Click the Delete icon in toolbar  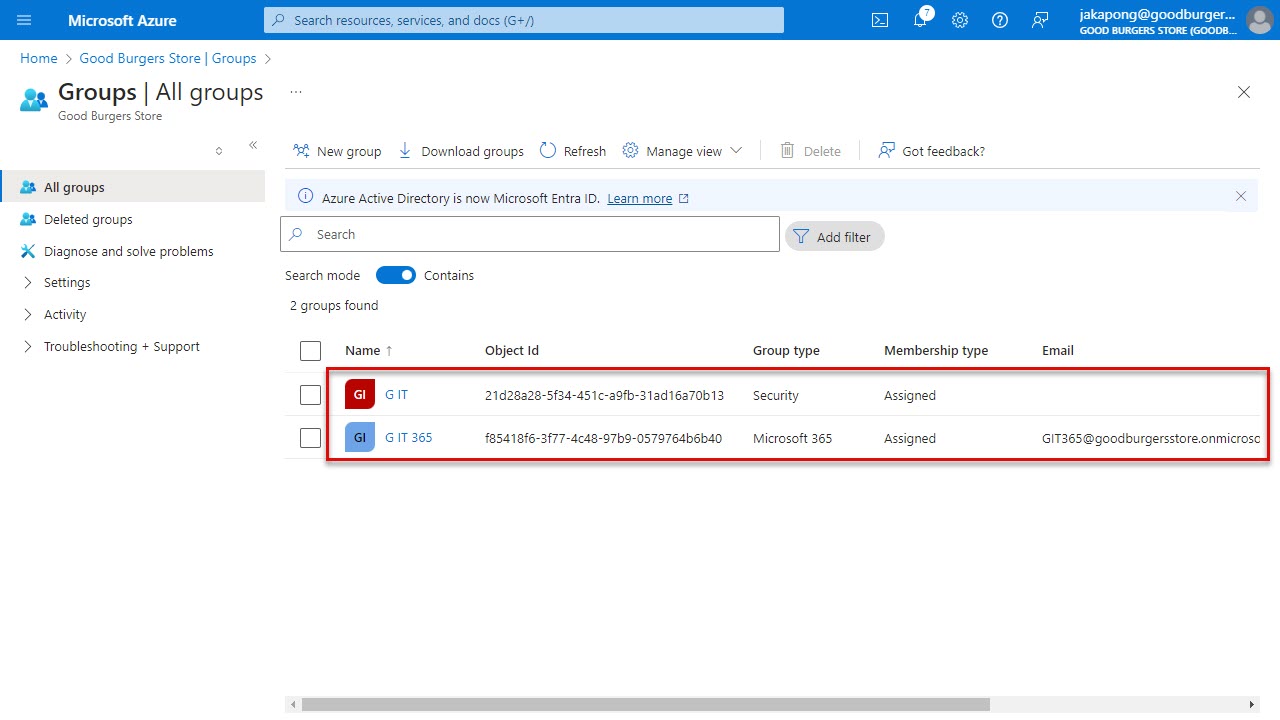tap(789, 150)
